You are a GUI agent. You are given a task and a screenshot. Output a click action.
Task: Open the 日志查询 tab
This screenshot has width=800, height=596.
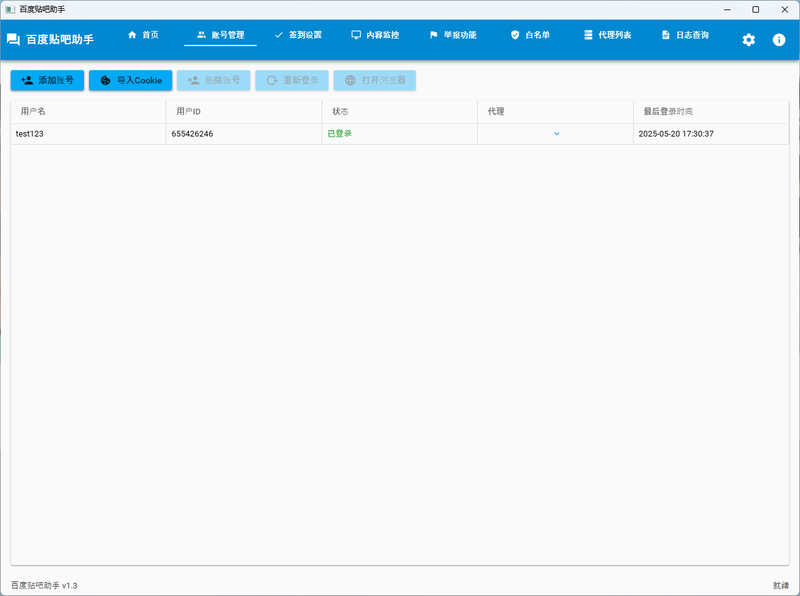coord(685,35)
